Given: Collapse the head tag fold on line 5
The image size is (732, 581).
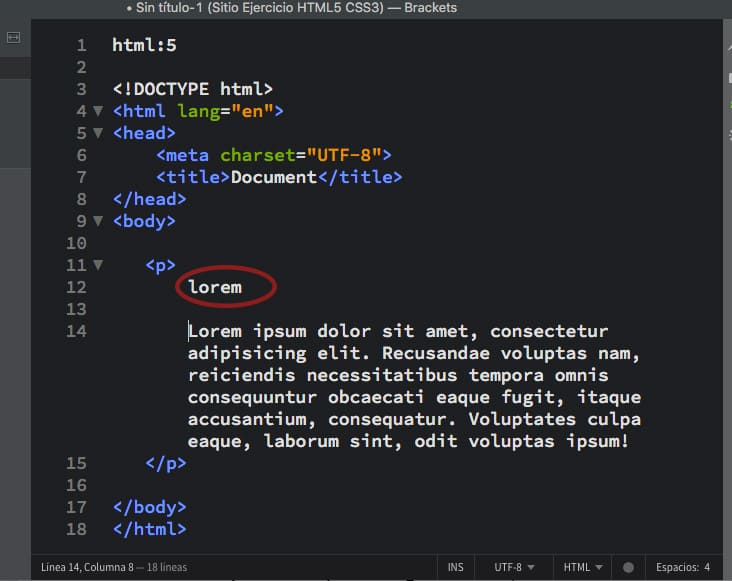Looking at the screenshot, I should (x=98, y=133).
